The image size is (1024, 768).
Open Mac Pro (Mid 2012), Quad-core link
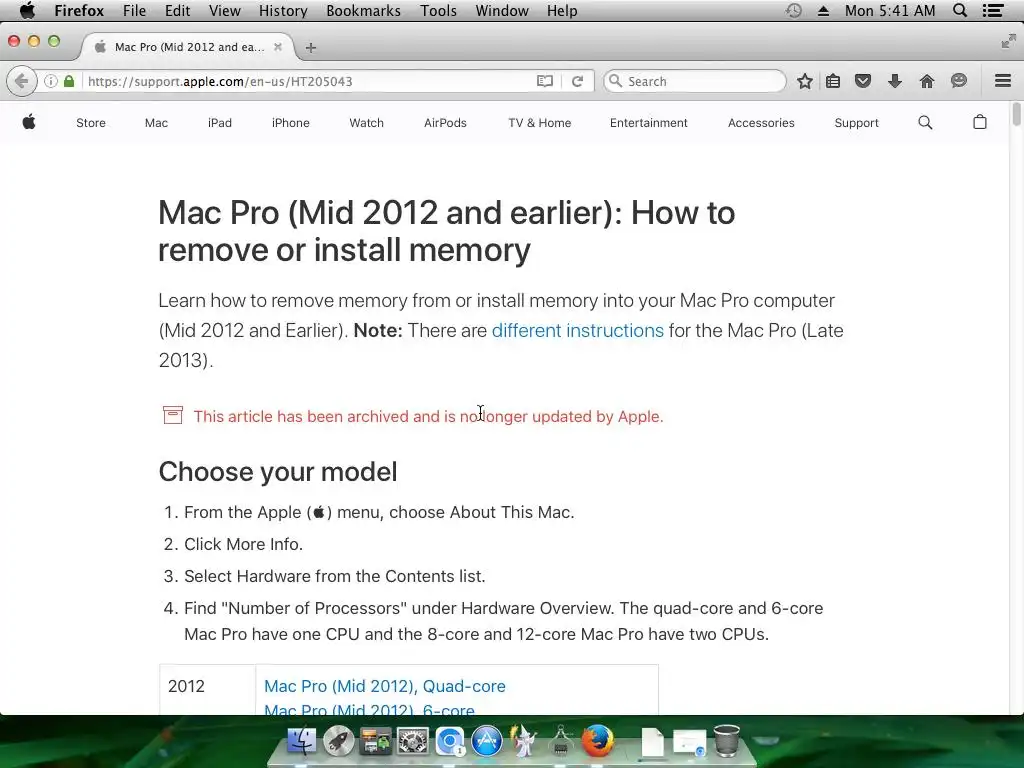pyautogui.click(x=385, y=686)
